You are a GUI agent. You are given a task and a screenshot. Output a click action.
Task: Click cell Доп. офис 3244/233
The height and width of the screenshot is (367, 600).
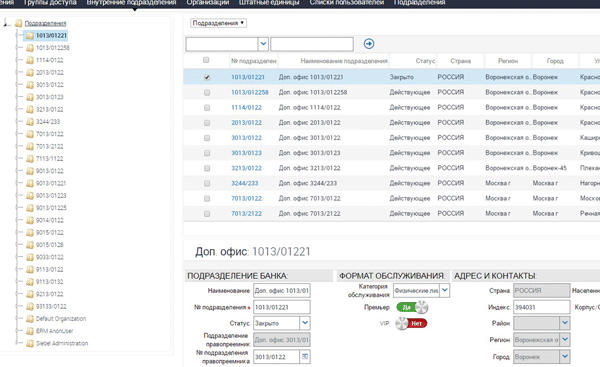pos(308,183)
